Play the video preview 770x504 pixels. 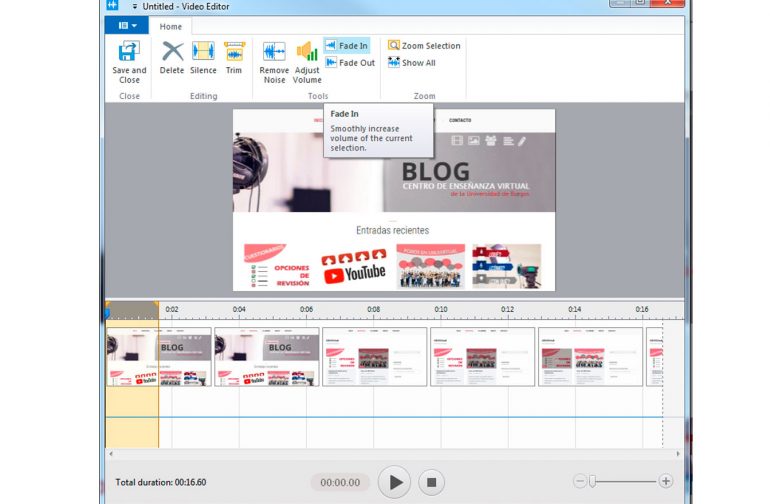[x=394, y=482]
